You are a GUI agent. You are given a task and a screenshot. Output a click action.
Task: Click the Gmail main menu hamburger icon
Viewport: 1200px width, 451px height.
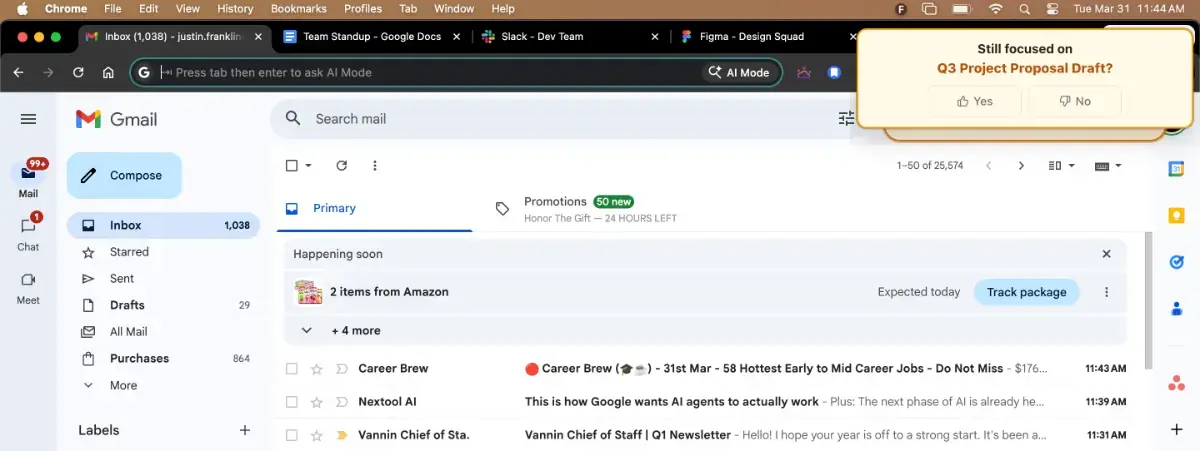click(28, 119)
